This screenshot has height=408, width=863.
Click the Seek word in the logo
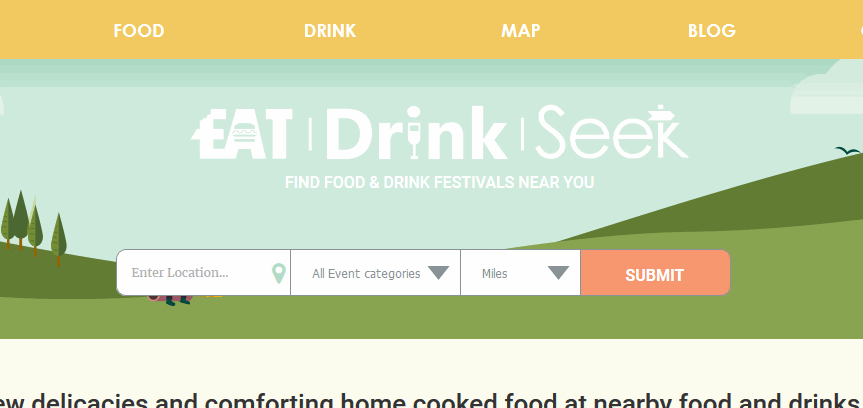tap(611, 132)
